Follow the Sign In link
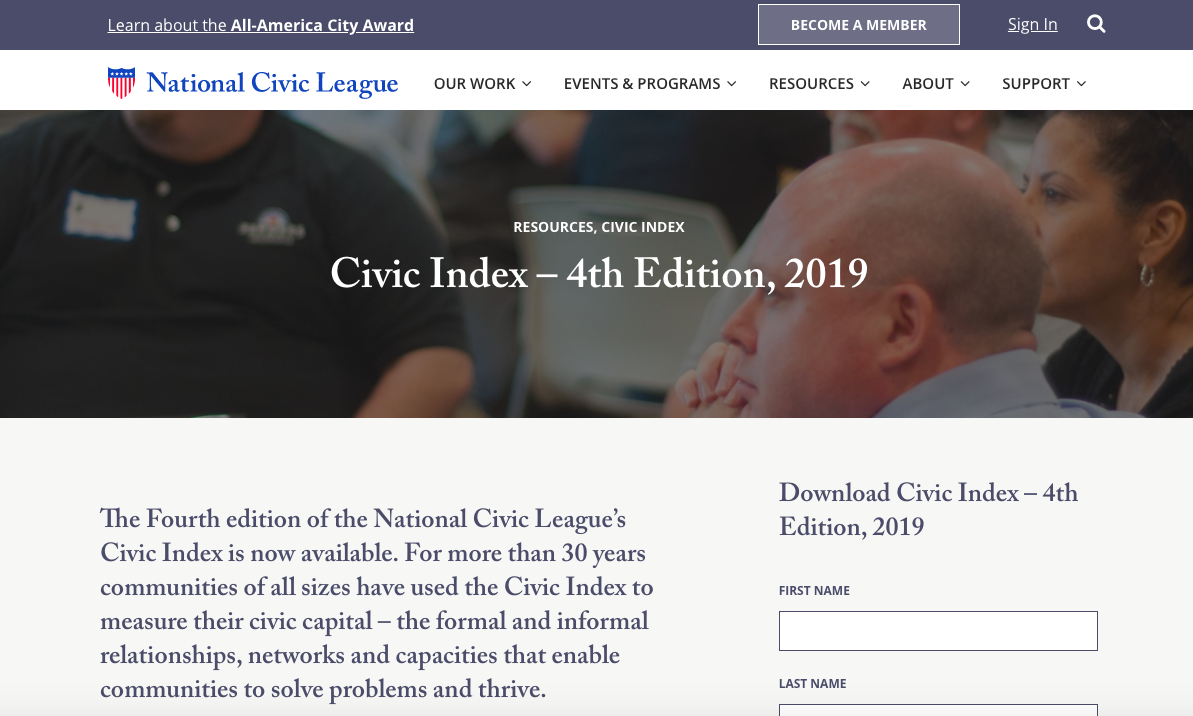 pyautogui.click(x=1032, y=24)
